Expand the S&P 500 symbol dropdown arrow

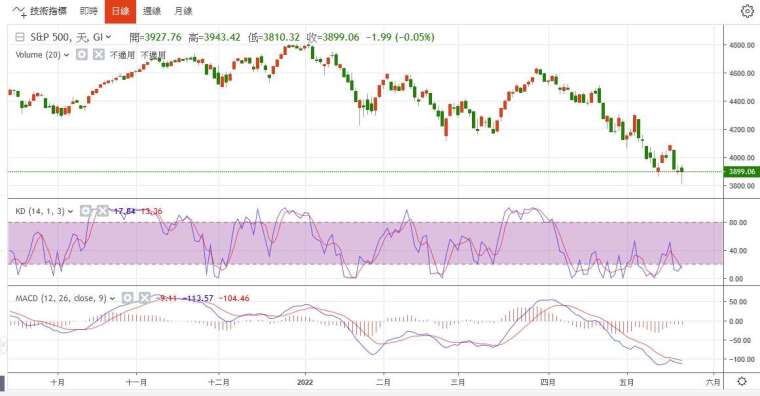(108, 37)
